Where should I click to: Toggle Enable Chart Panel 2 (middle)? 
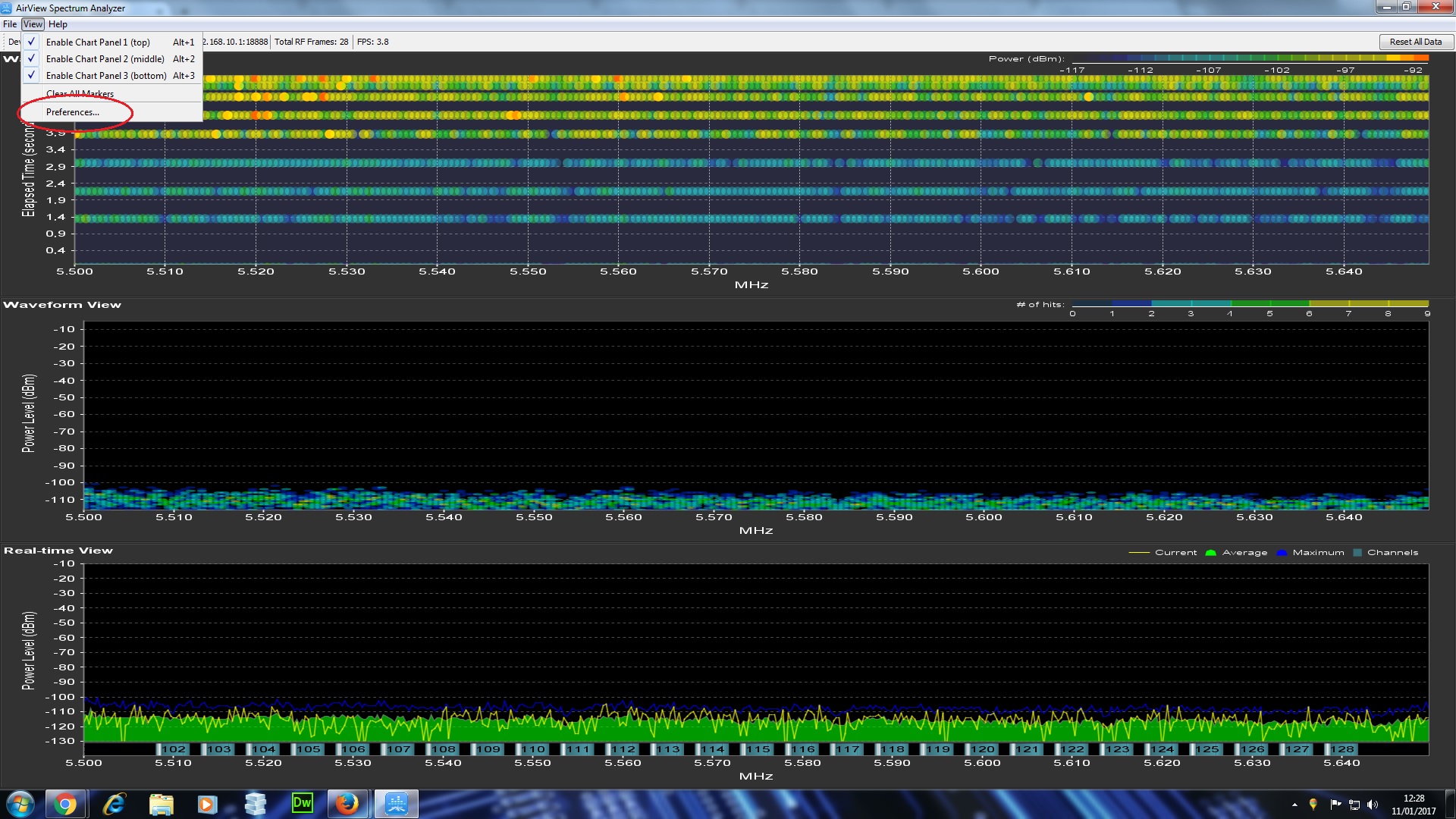point(105,59)
